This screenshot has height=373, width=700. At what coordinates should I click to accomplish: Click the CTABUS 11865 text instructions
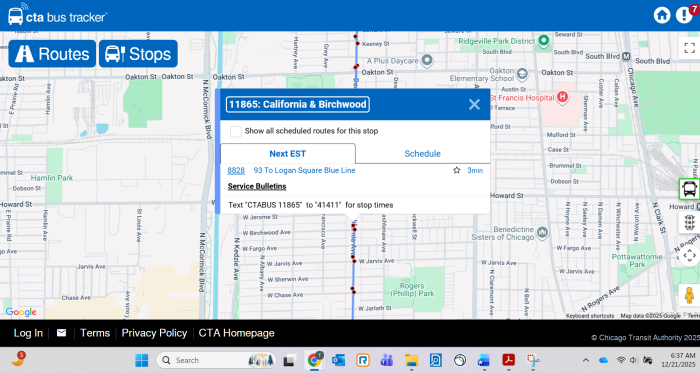pos(311,205)
